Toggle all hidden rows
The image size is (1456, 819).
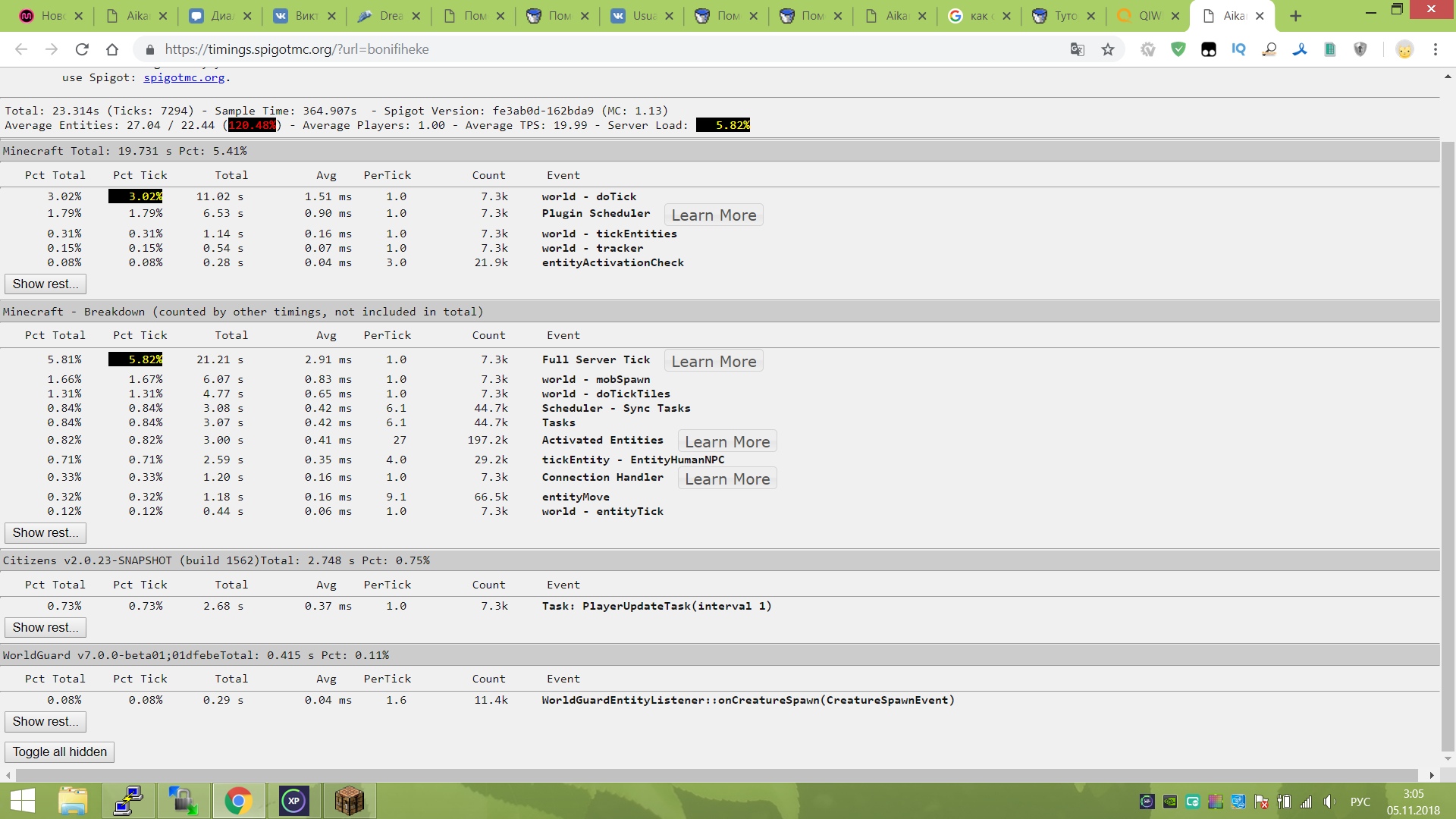pyautogui.click(x=60, y=752)
